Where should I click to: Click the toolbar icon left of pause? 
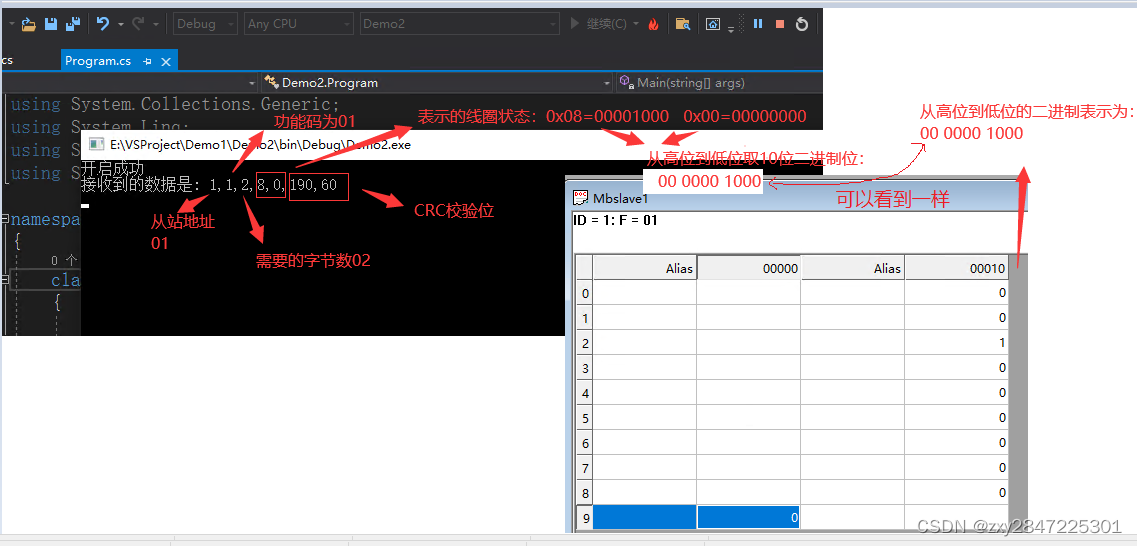714,24
